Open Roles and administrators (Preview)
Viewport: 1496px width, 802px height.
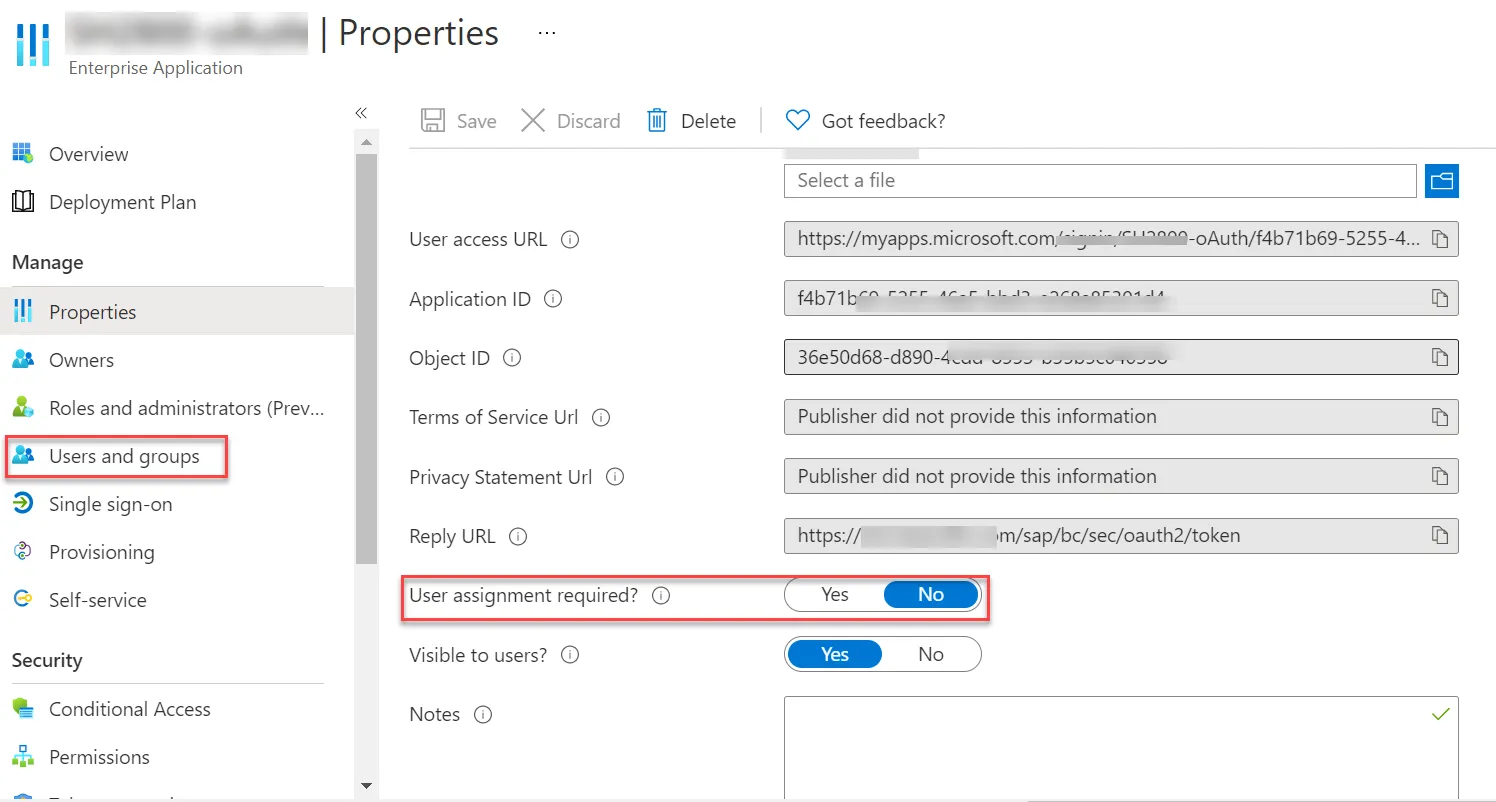pos(187,408)
